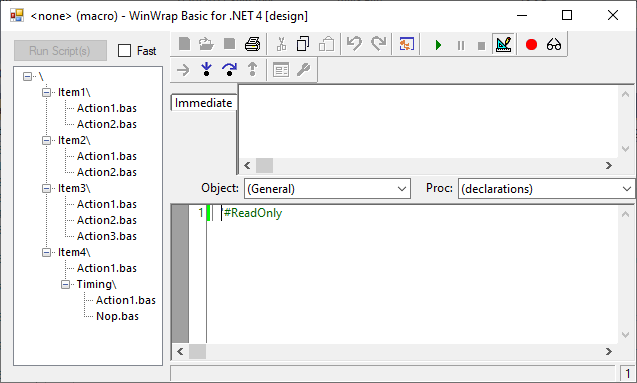Viewport: 637px width, 383px height.
Task: Click the Redo arrow icon
Action: [x=378, y=44]
